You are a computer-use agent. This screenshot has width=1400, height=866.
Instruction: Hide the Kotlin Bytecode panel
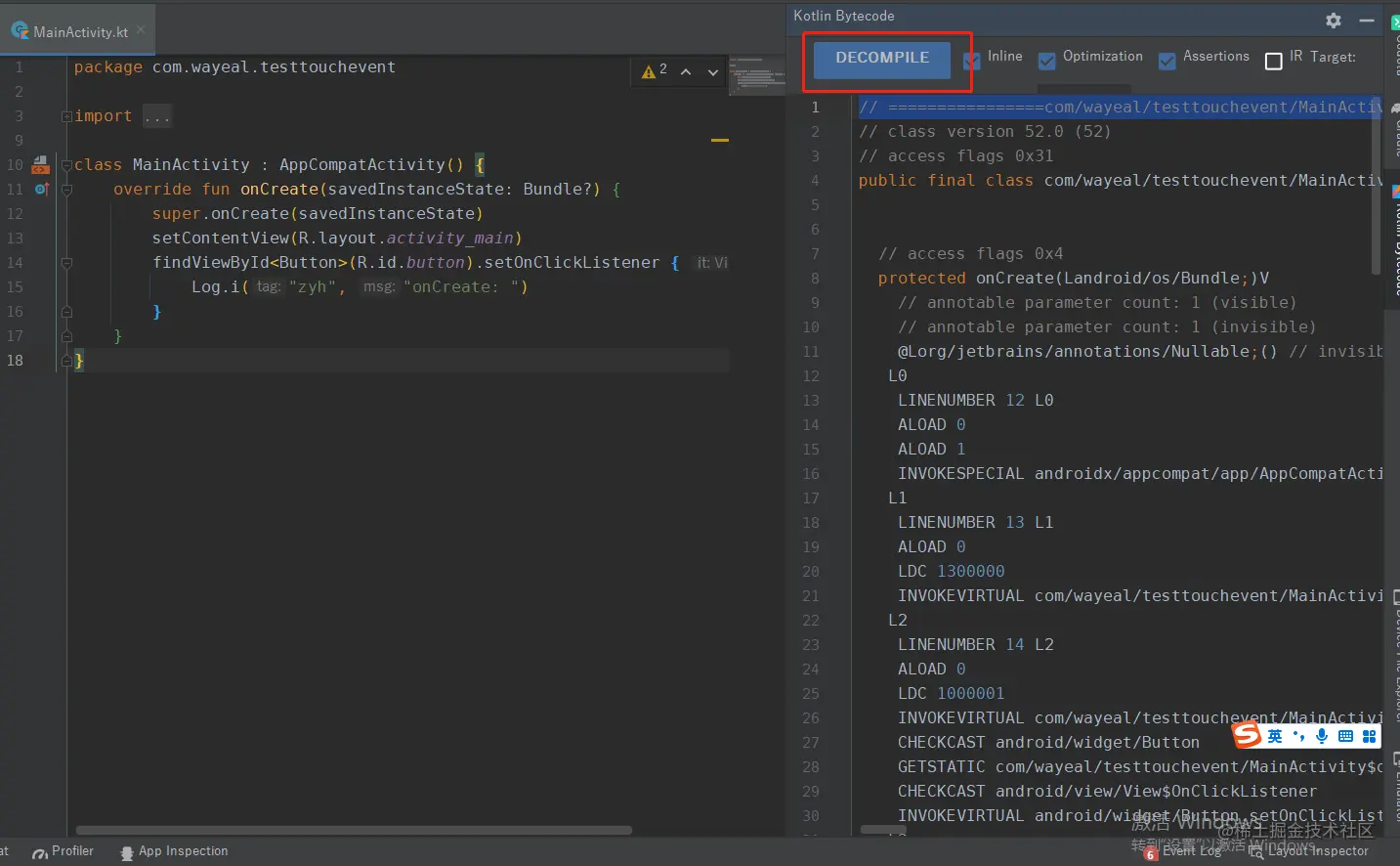(x=1367, y=20)
